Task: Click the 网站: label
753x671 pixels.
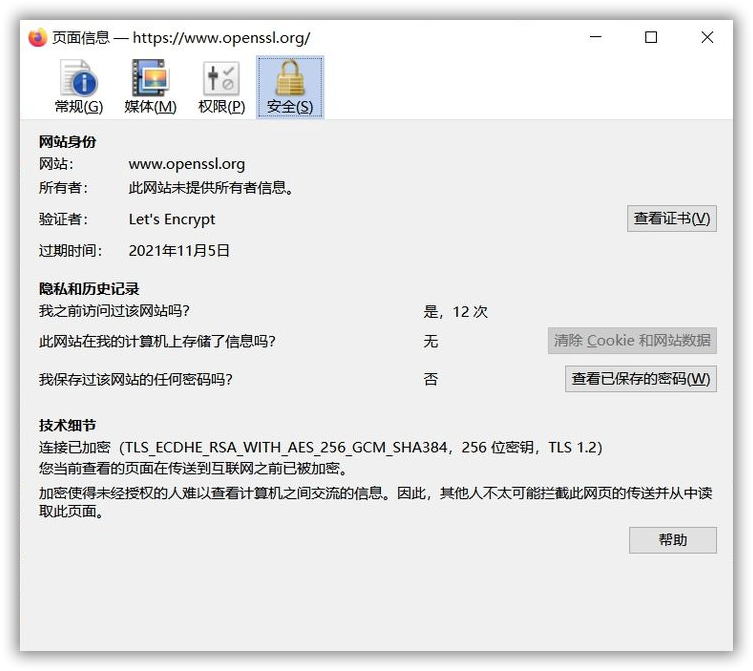Action: point(56,164)
